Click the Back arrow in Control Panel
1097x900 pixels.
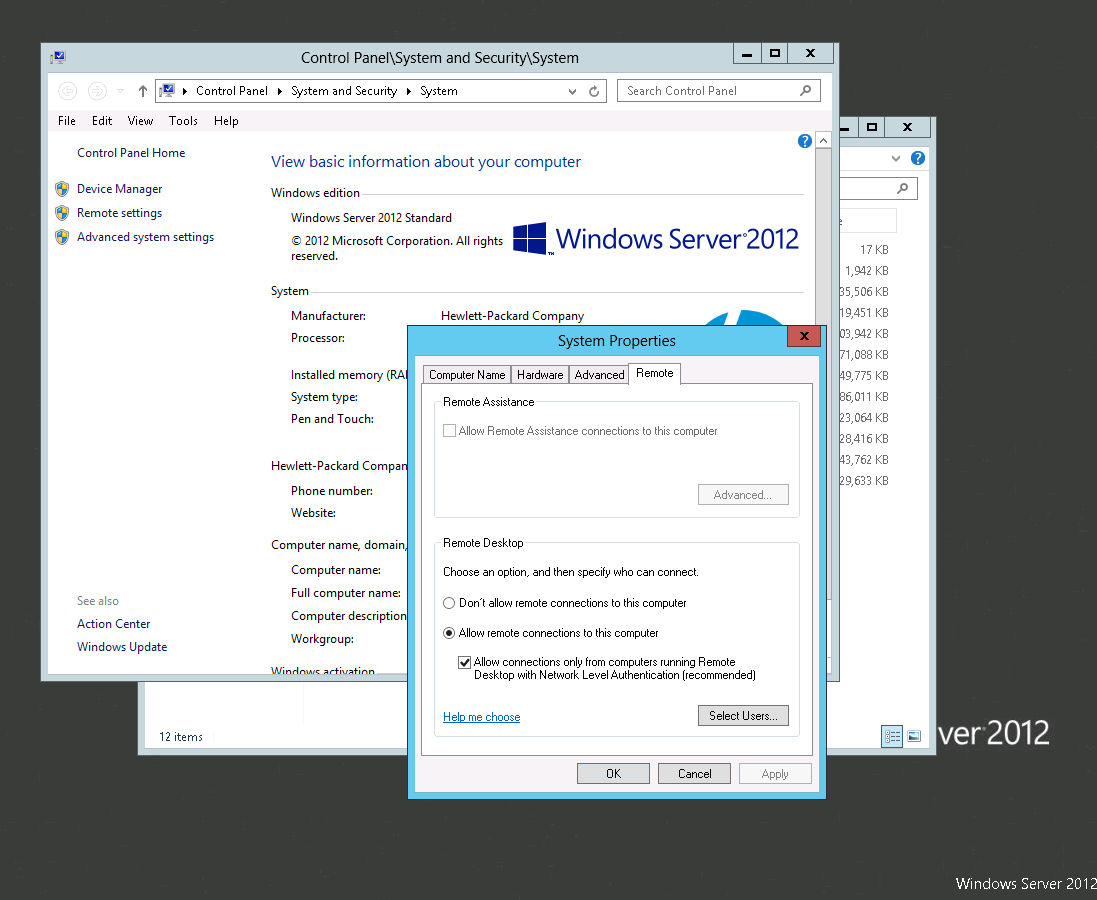(x=67, y=91)
